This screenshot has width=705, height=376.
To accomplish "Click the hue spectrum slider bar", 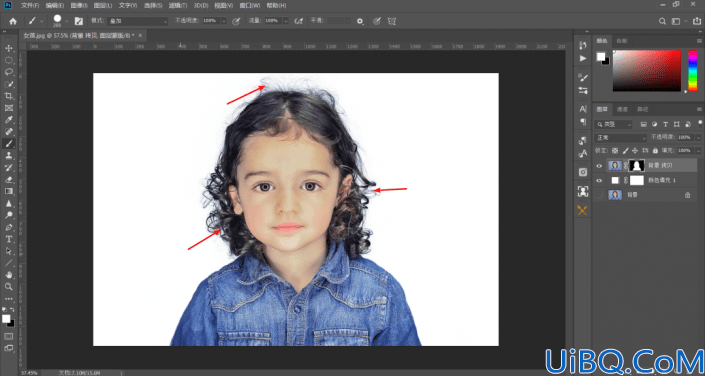I will click(692, 71).
